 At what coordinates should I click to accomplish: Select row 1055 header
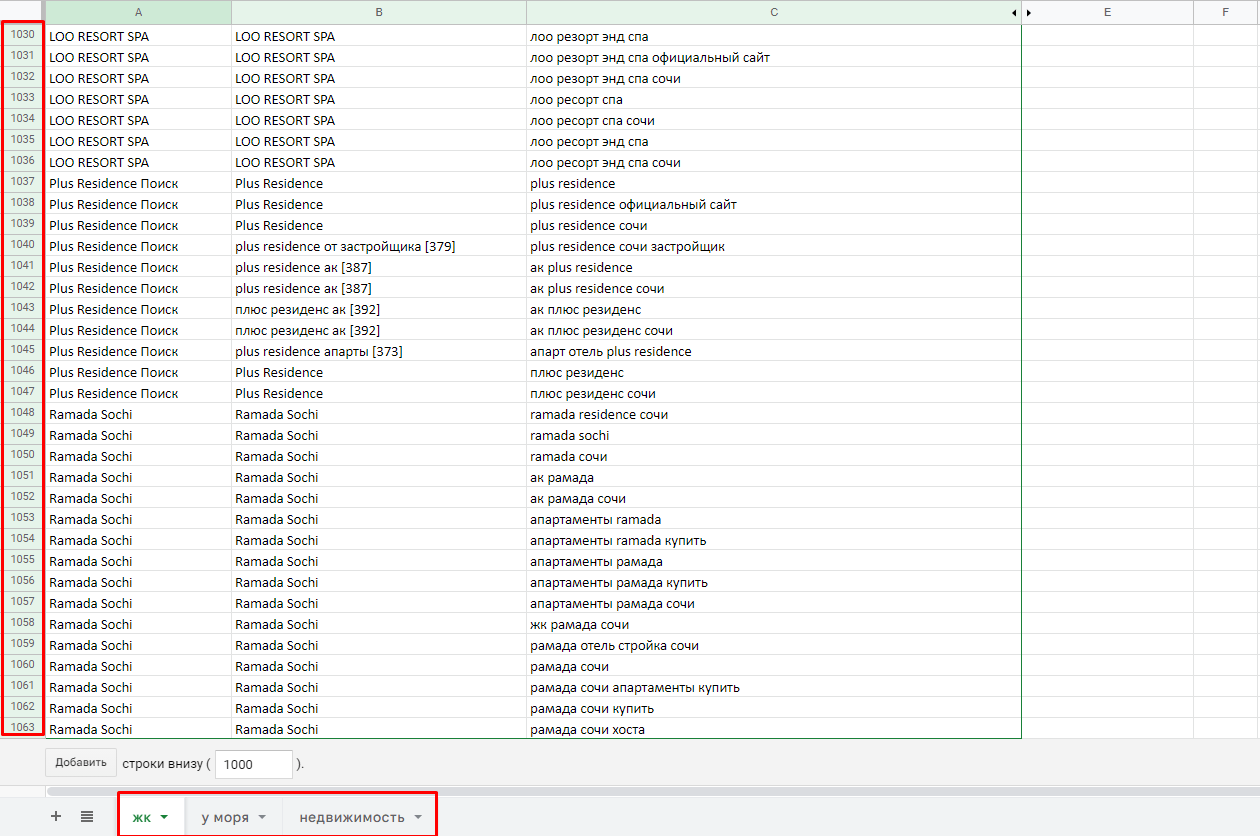23,560
